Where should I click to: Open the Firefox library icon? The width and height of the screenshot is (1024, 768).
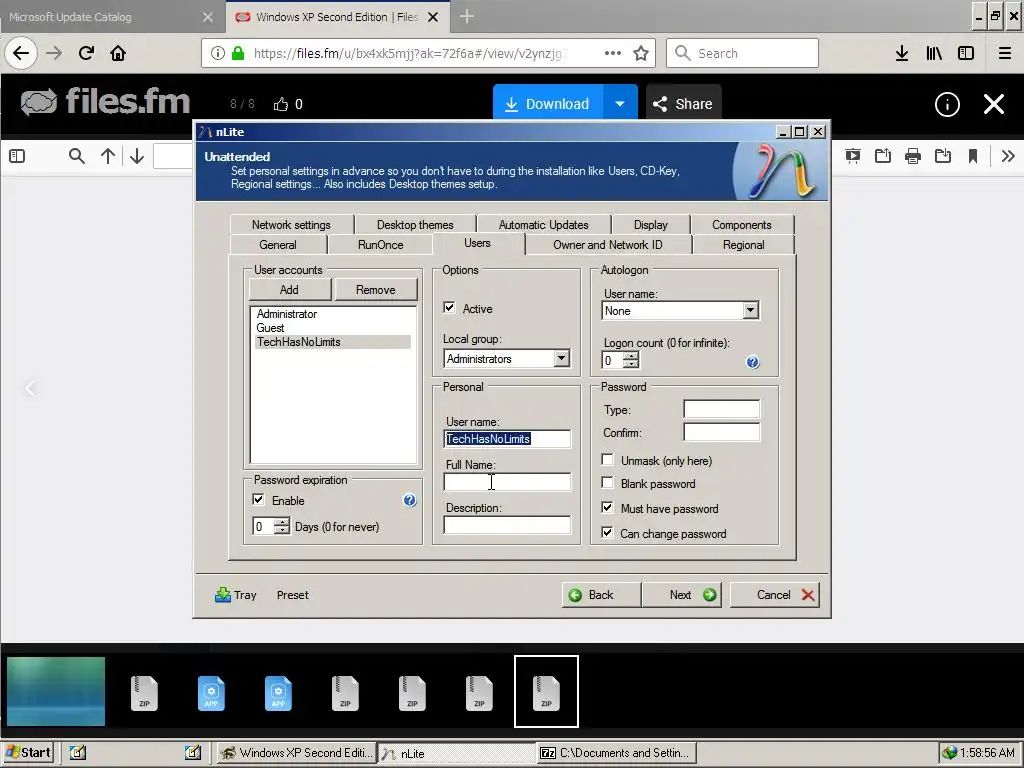pyautogui.click(x=934, y=54)
